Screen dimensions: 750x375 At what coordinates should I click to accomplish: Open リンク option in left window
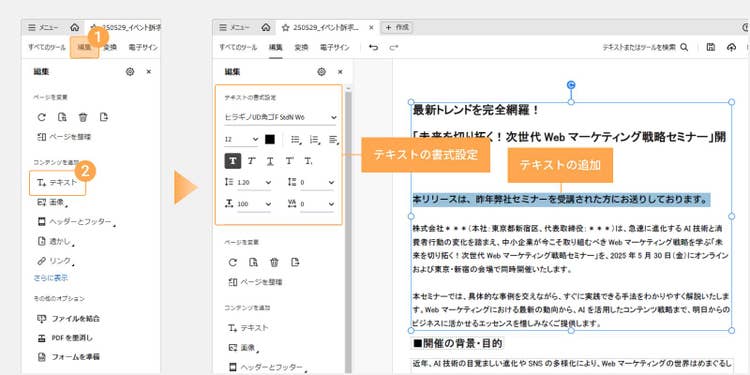(55, 261)
